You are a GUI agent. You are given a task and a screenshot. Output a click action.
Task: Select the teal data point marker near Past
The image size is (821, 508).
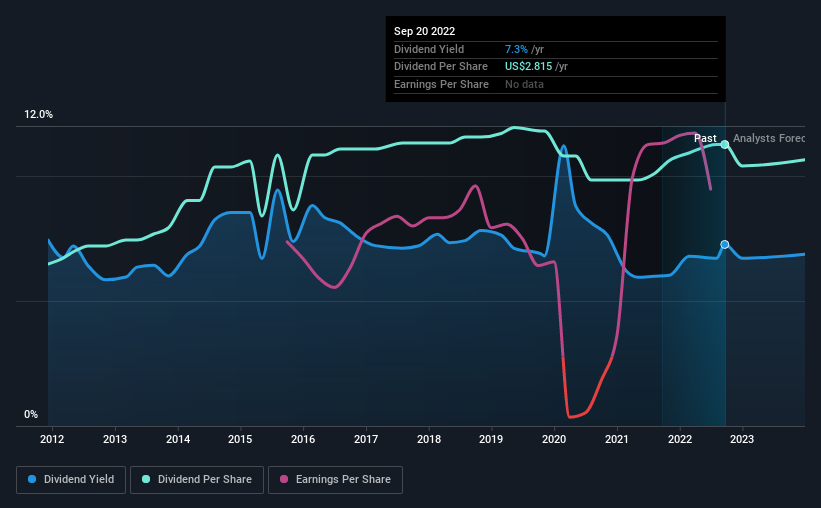725,145
